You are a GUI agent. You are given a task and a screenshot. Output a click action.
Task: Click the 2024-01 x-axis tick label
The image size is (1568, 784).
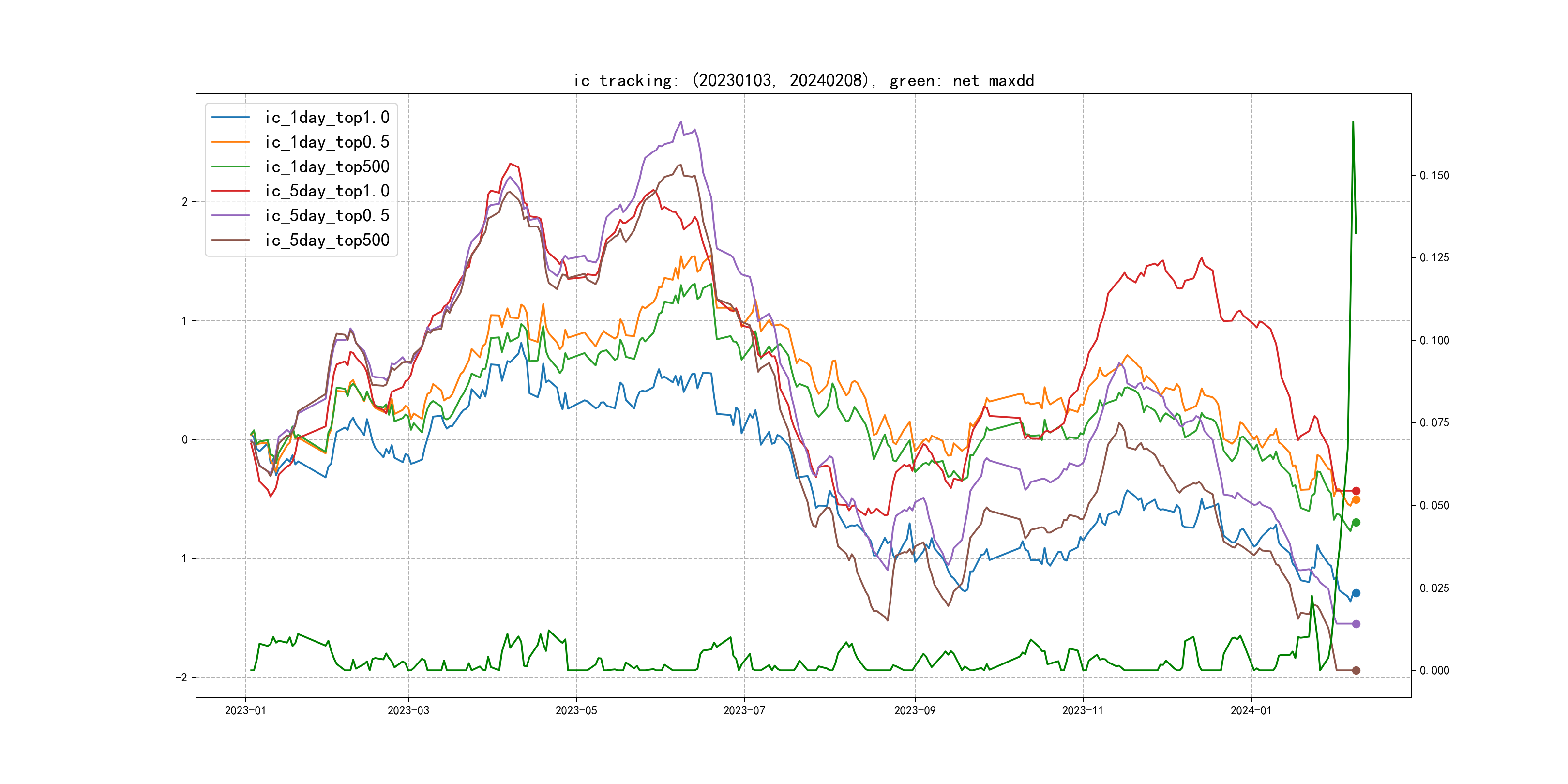click(1250, 710)
